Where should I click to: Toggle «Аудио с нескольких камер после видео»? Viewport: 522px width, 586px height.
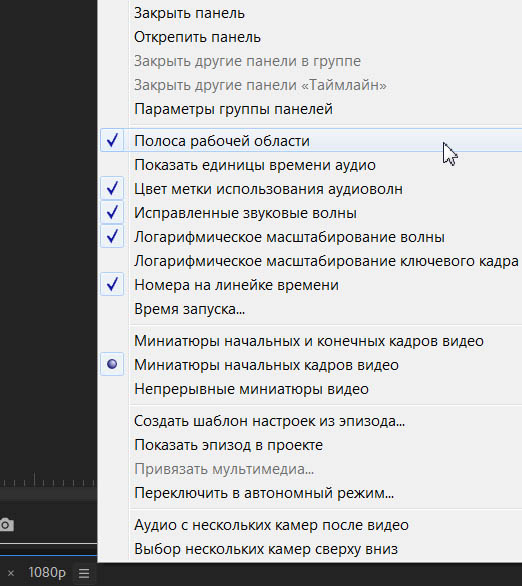click(311, 525)
